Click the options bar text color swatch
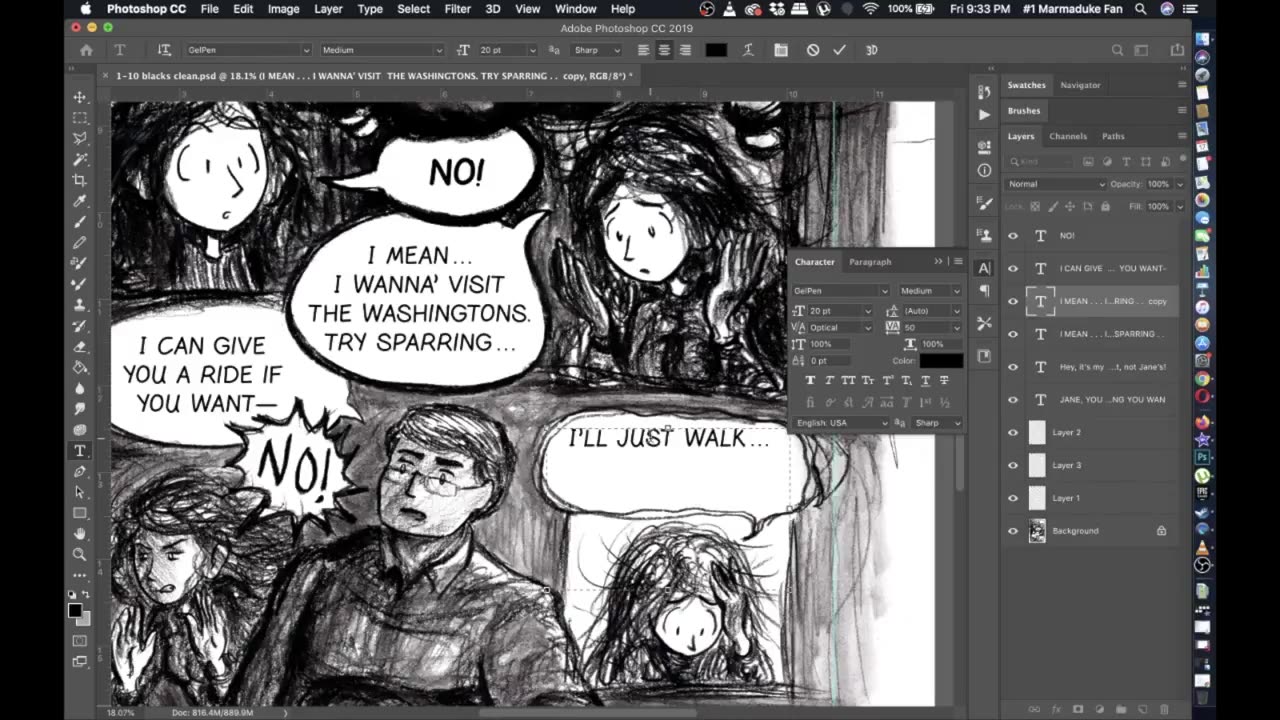1280x720 pixels. 716,50
